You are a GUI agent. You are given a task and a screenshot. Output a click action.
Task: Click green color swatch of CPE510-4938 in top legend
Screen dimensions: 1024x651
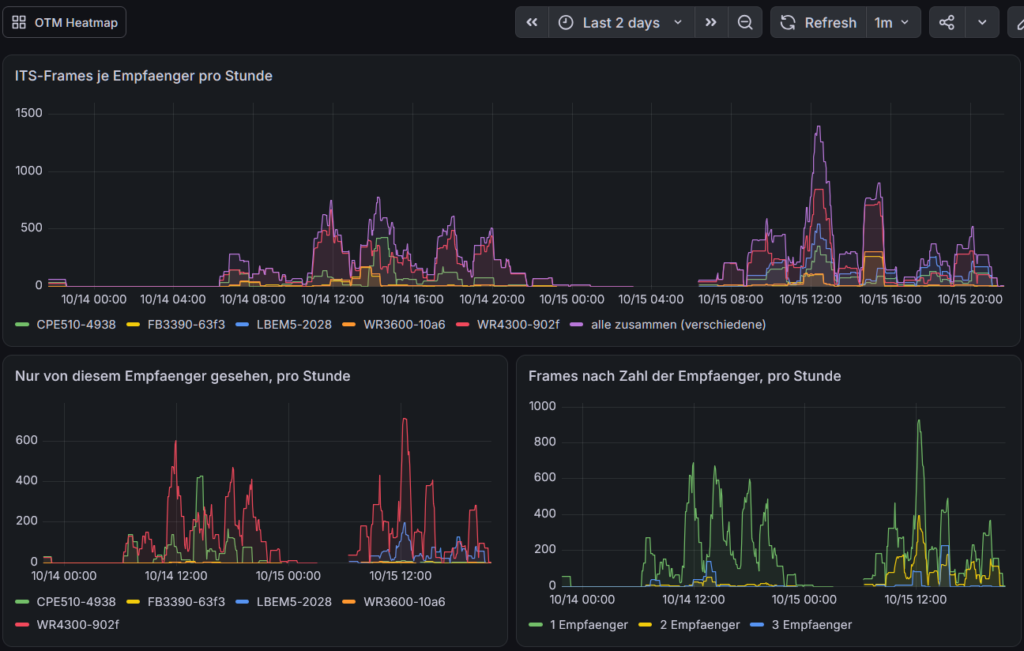22,325
